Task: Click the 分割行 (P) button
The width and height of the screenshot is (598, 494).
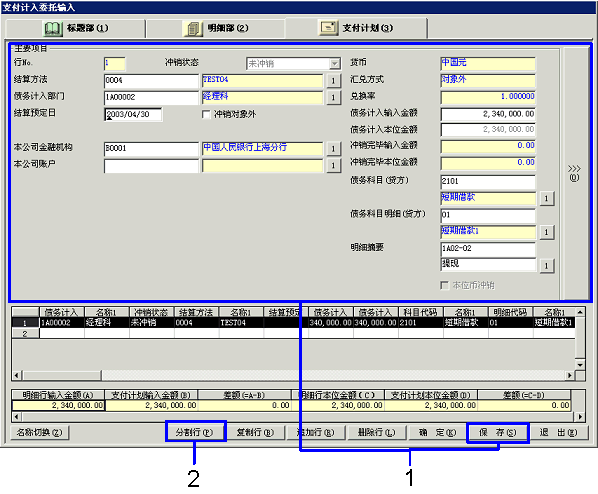Action: (195, 432)
